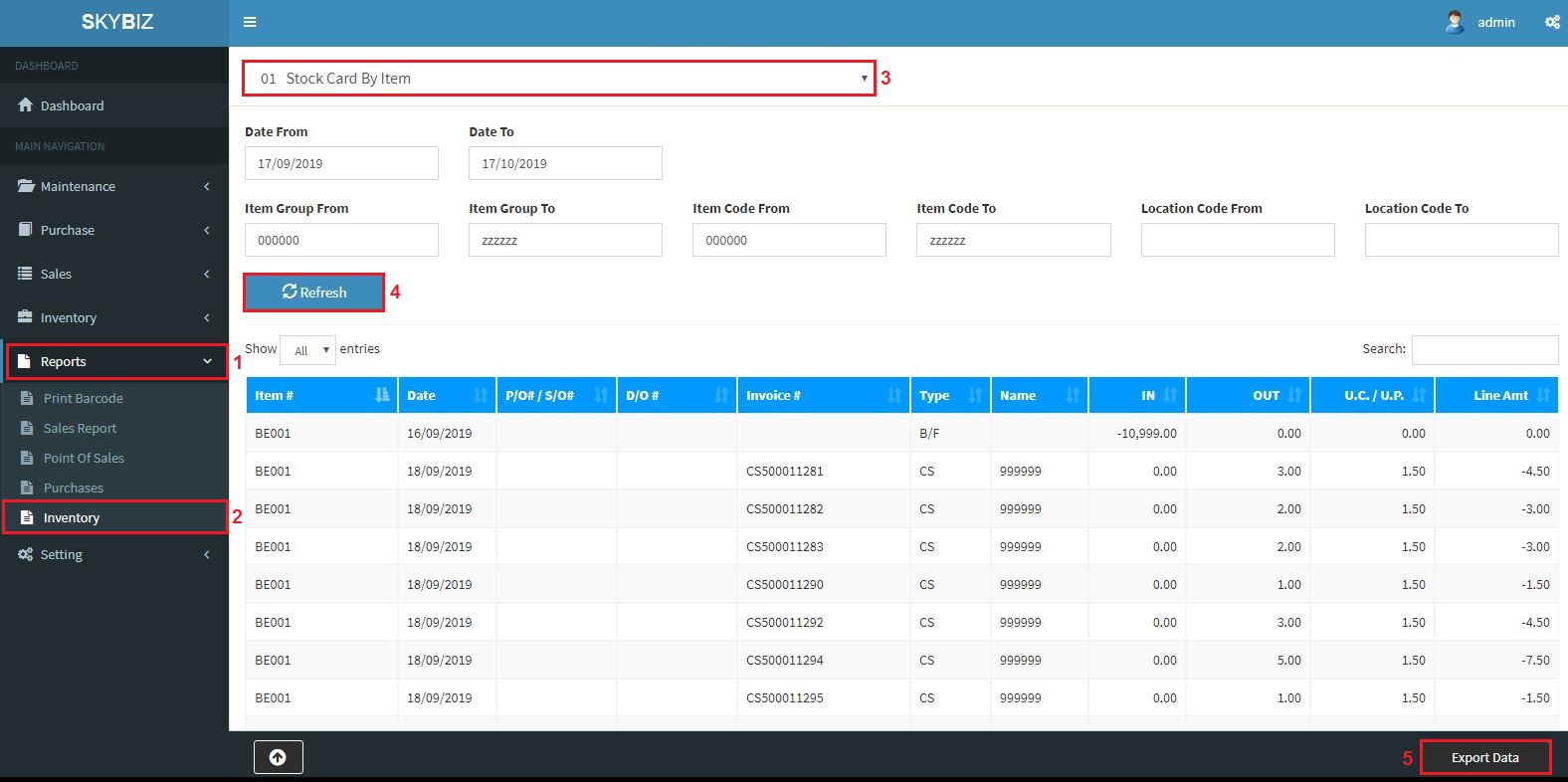This screenshot has height=782, width=1568.
Task: Click sort icon on Date column
Action: (x=481, y=395)
